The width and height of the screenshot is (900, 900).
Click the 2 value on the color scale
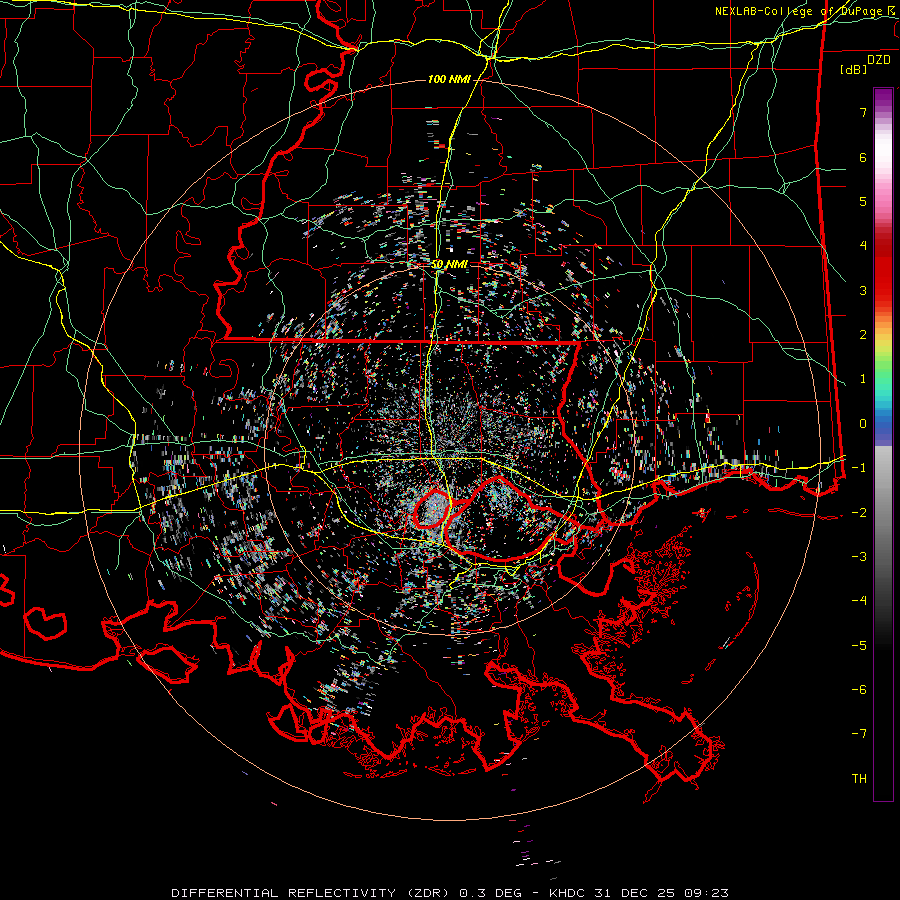[863, 335]
